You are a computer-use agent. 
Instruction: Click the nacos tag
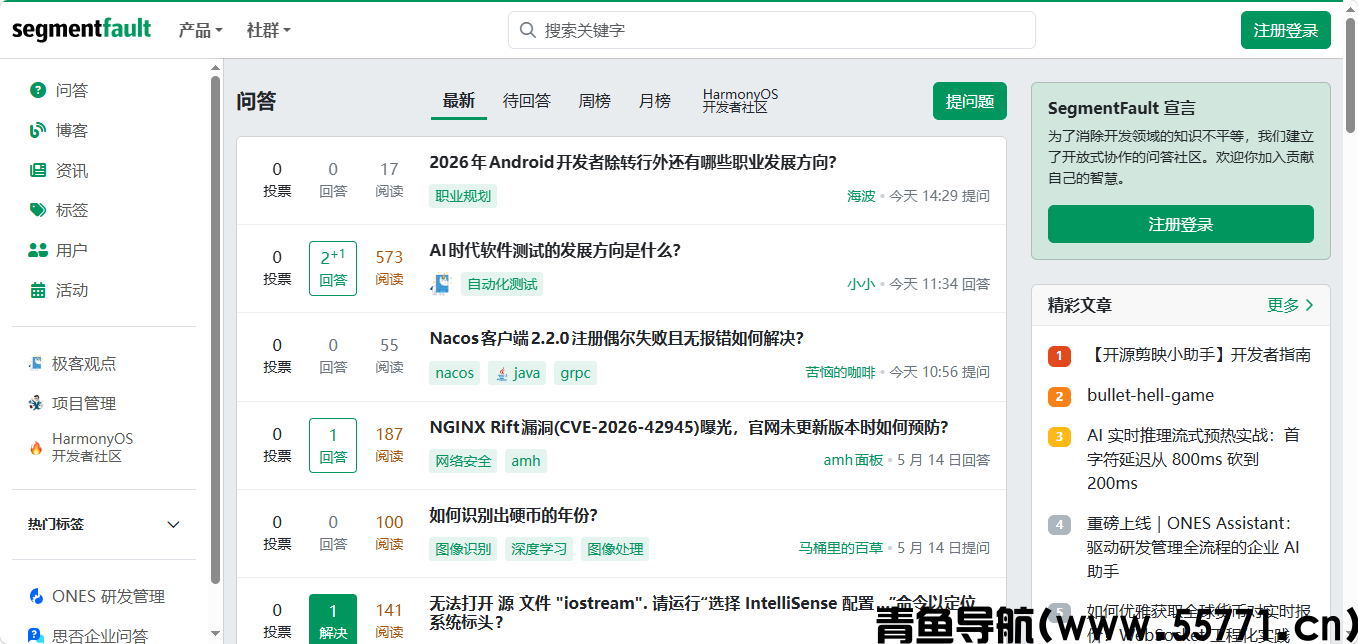[x=455, y=373]
